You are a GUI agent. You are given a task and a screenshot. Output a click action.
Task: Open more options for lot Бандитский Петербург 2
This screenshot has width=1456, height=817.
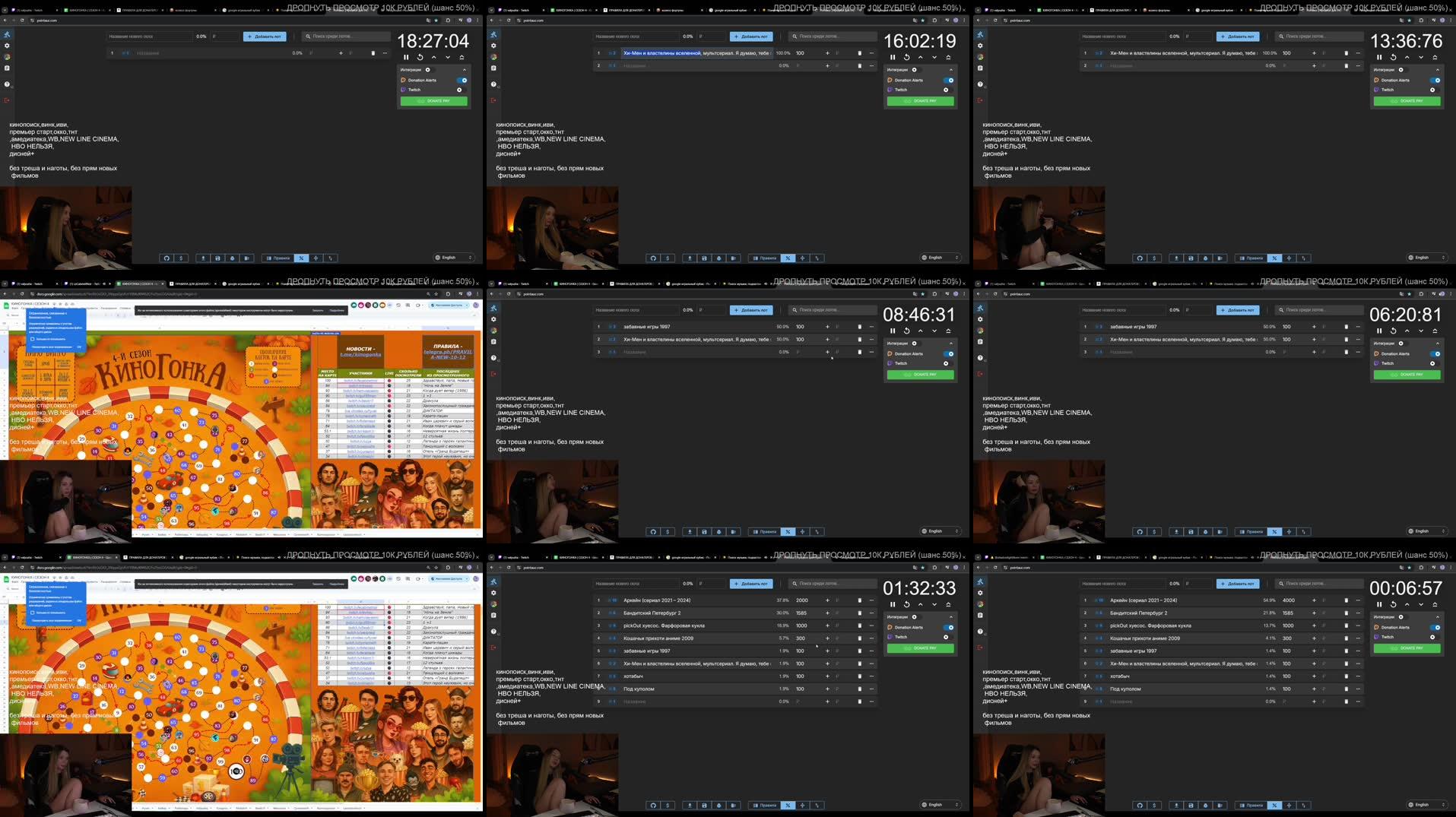pos(872,613)
